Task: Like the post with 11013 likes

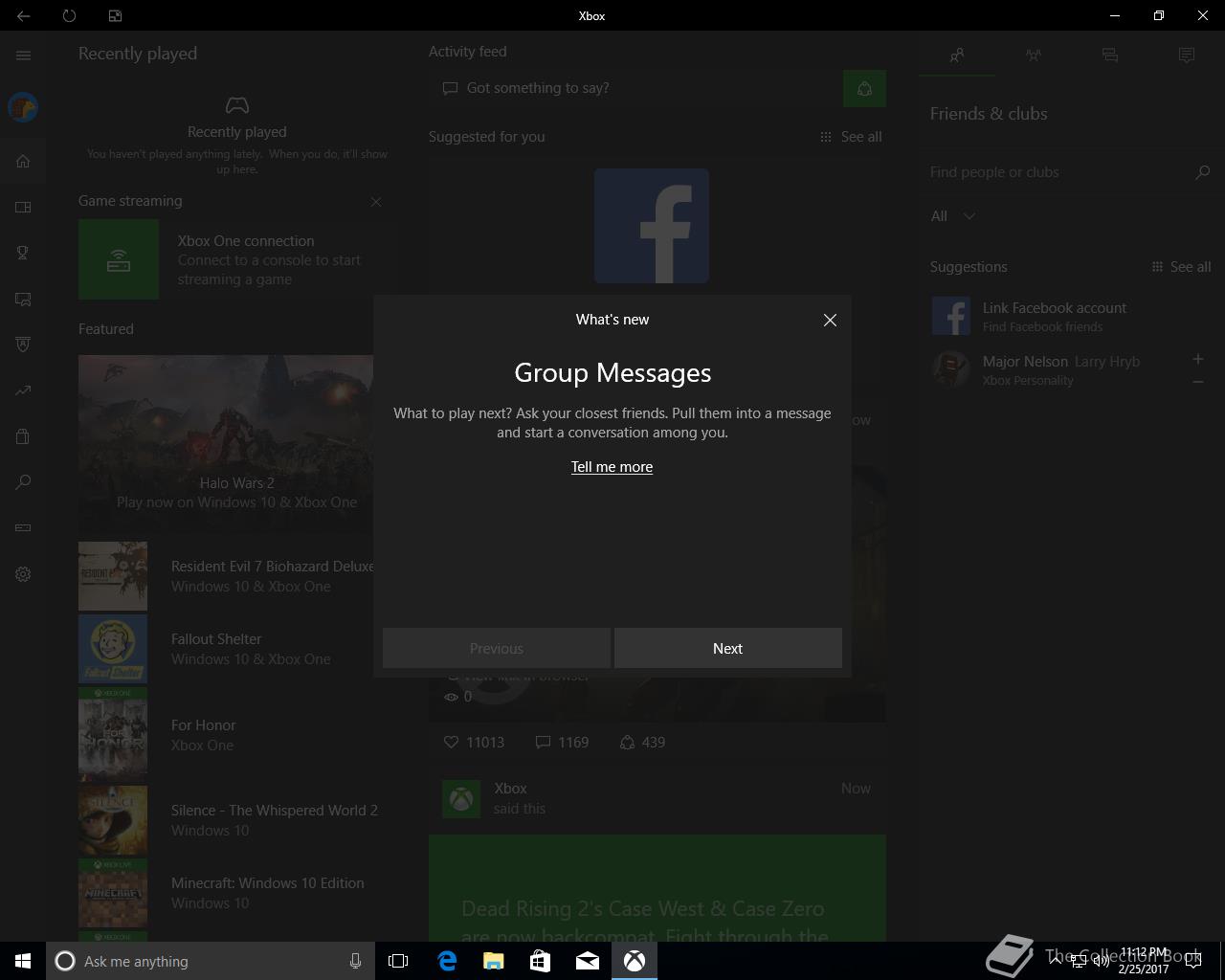Action: 474,743
